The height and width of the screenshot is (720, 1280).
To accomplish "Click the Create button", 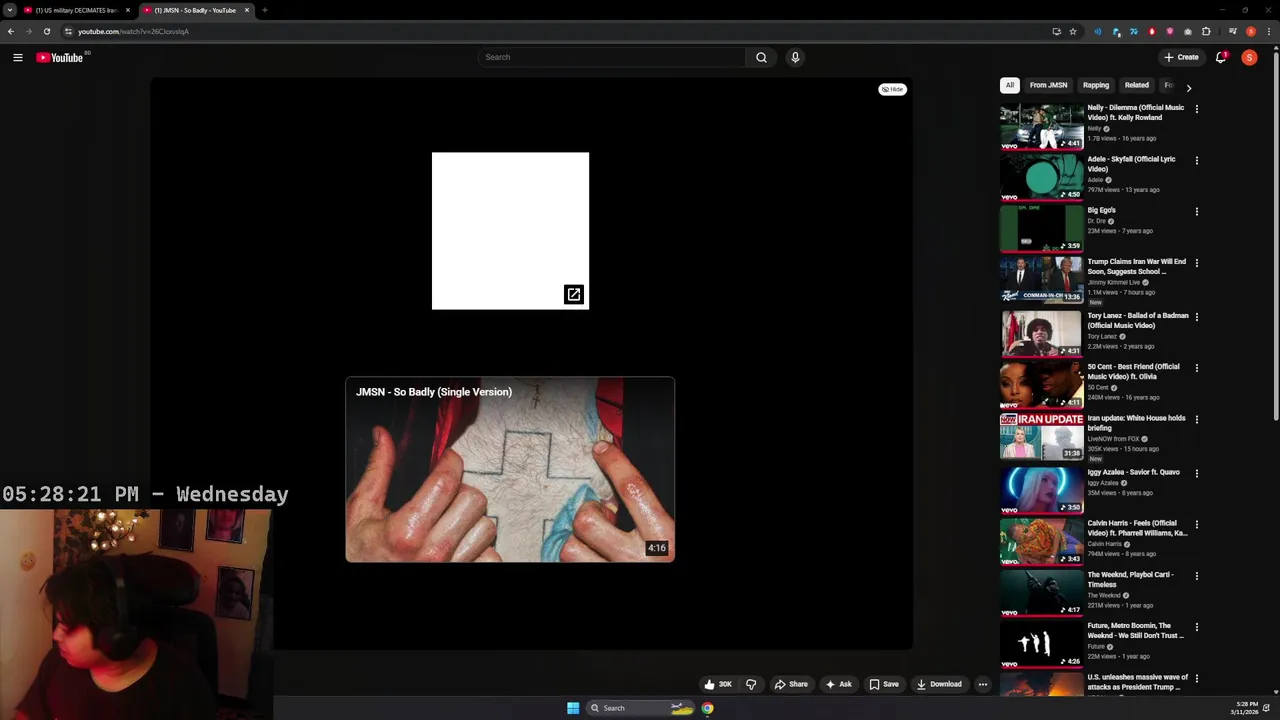I will click(1181, 57).
